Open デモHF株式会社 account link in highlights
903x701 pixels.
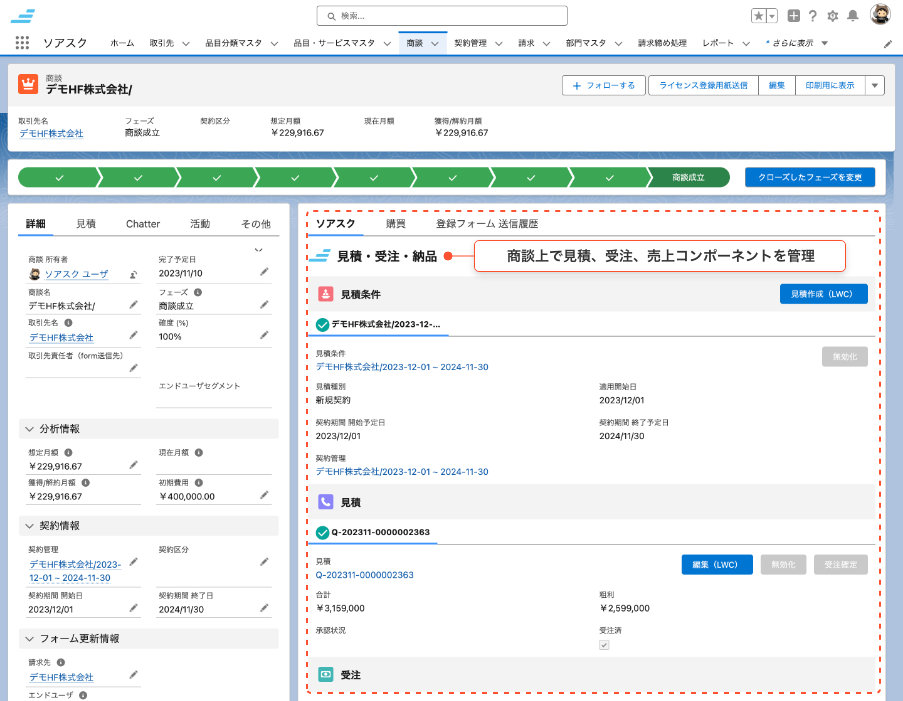click(51, 133)
